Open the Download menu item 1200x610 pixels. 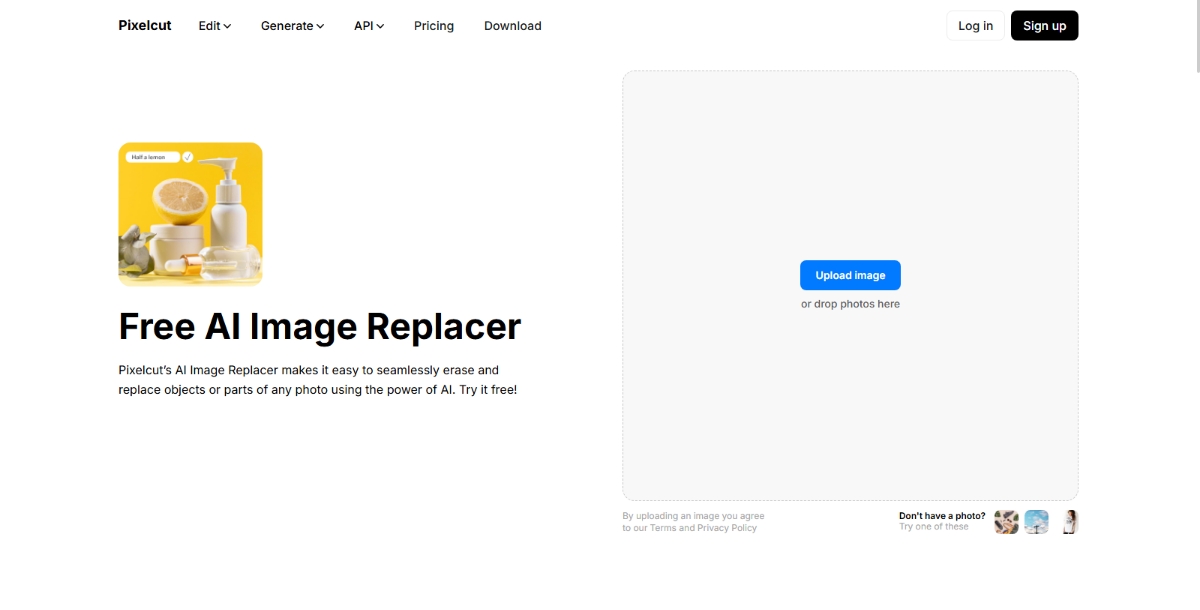tap(512, 26)
